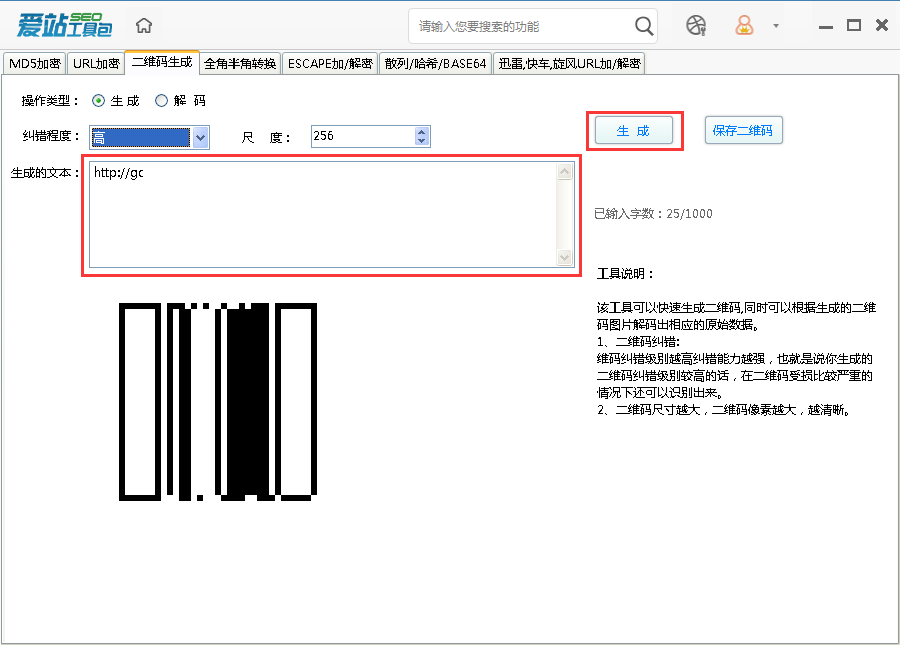The height and width of the screenshot is (645, 900).
Task: Click the search magnifier icon
Action: click(643, 25)
